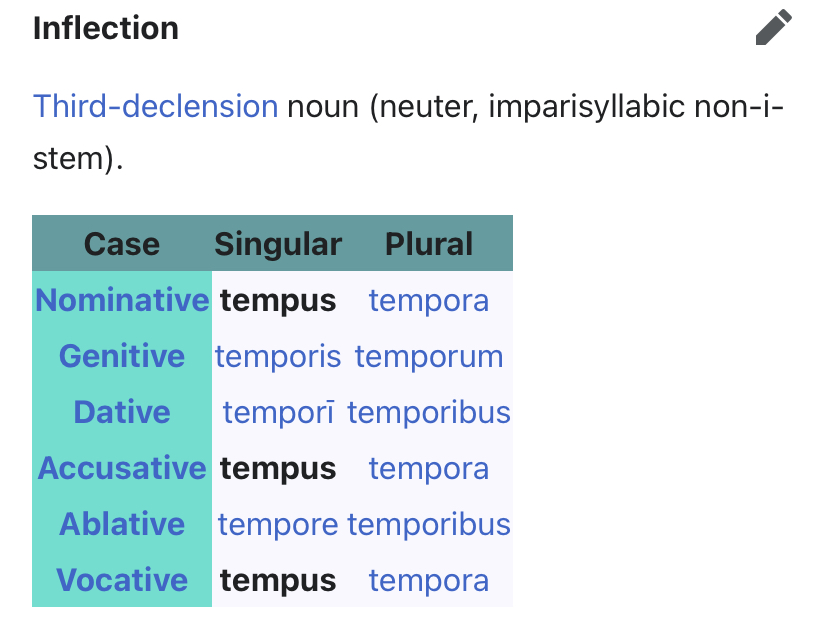Open the Ablative case link

122,524
